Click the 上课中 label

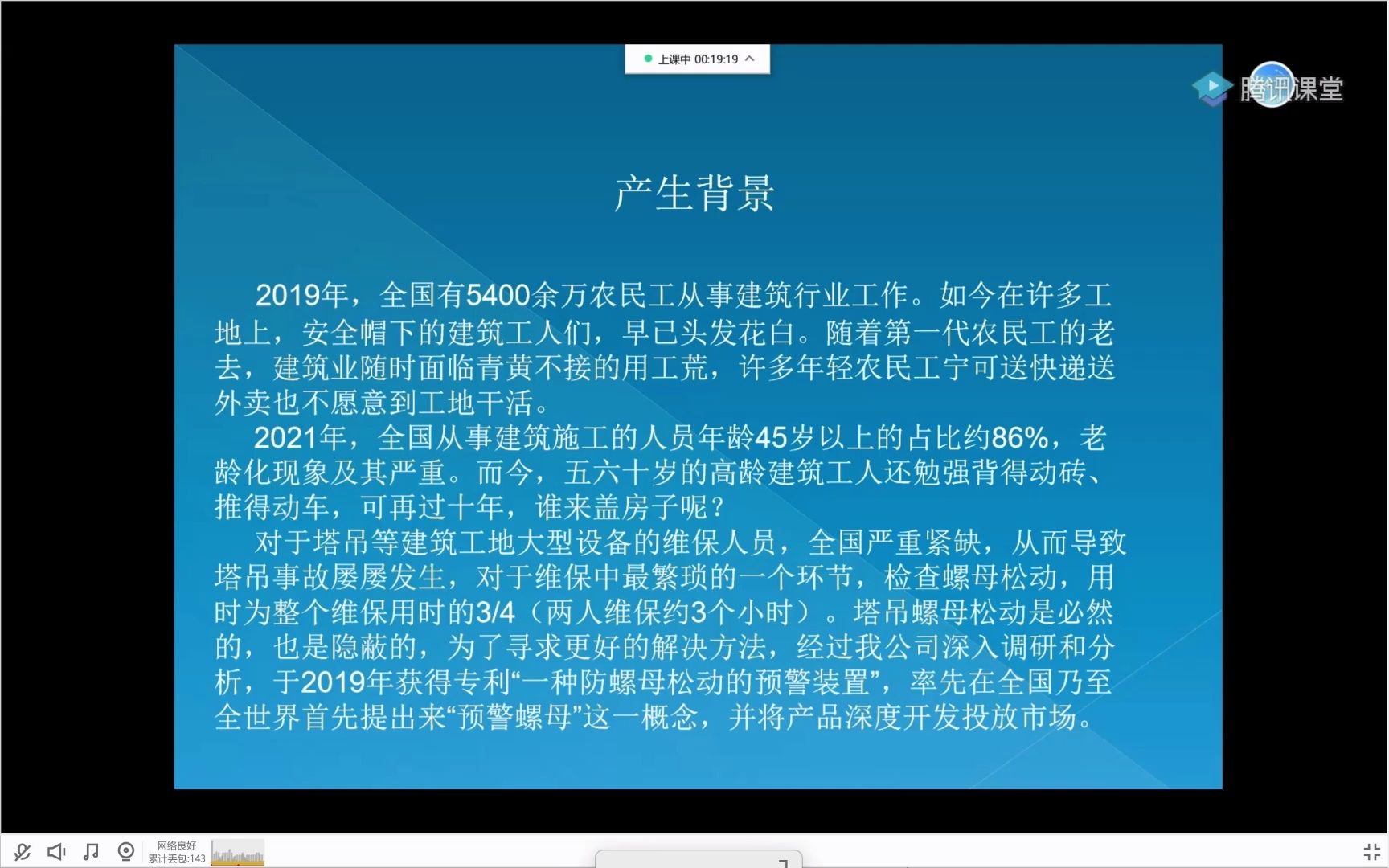click(x=674, y=59)
